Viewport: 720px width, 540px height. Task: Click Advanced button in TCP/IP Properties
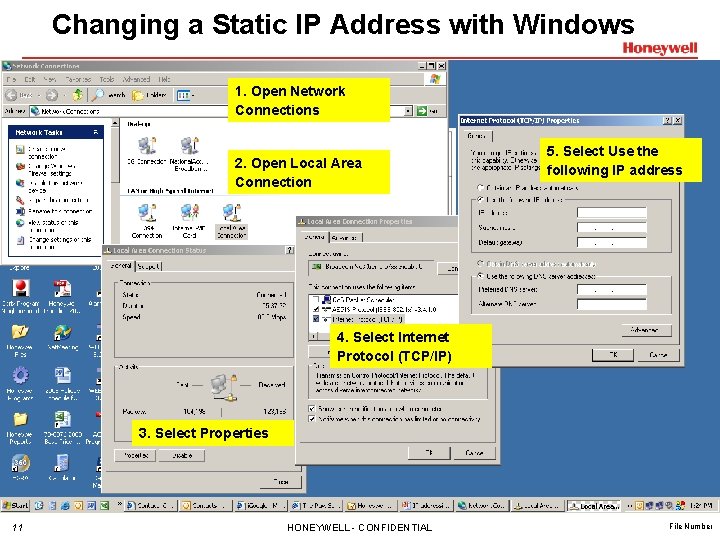647,330
